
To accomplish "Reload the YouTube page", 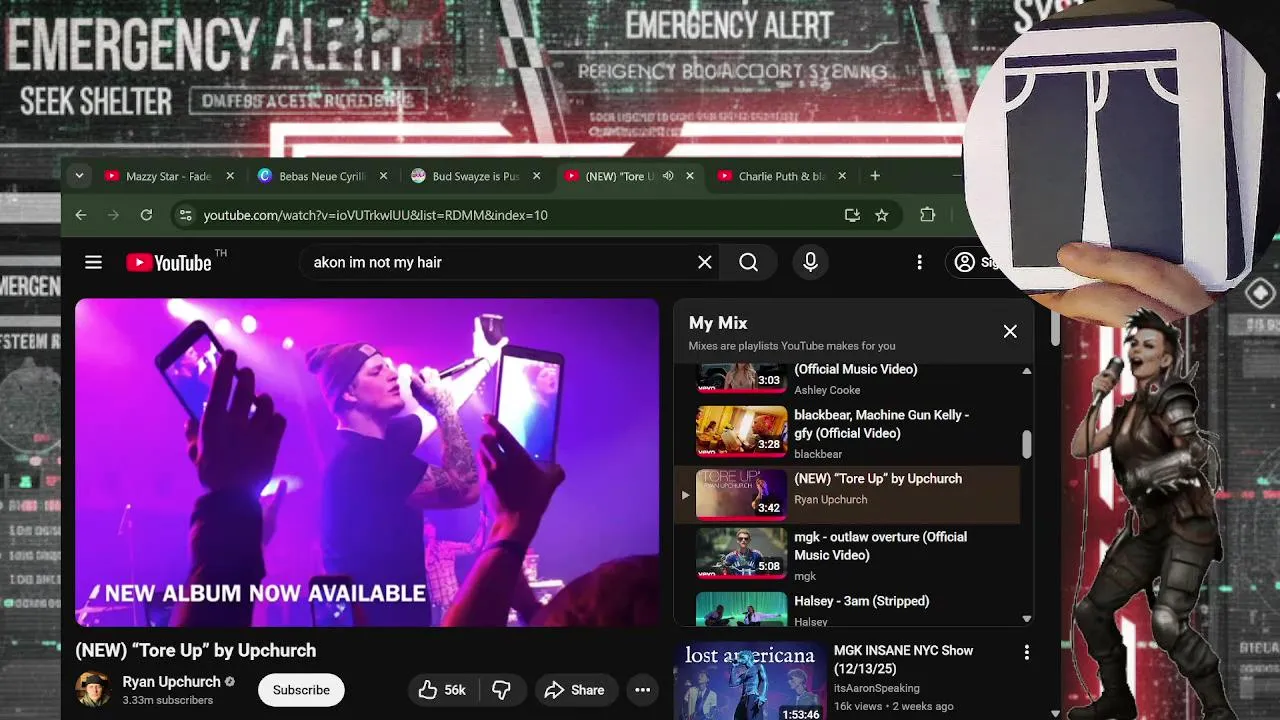I will pos(146,215).
